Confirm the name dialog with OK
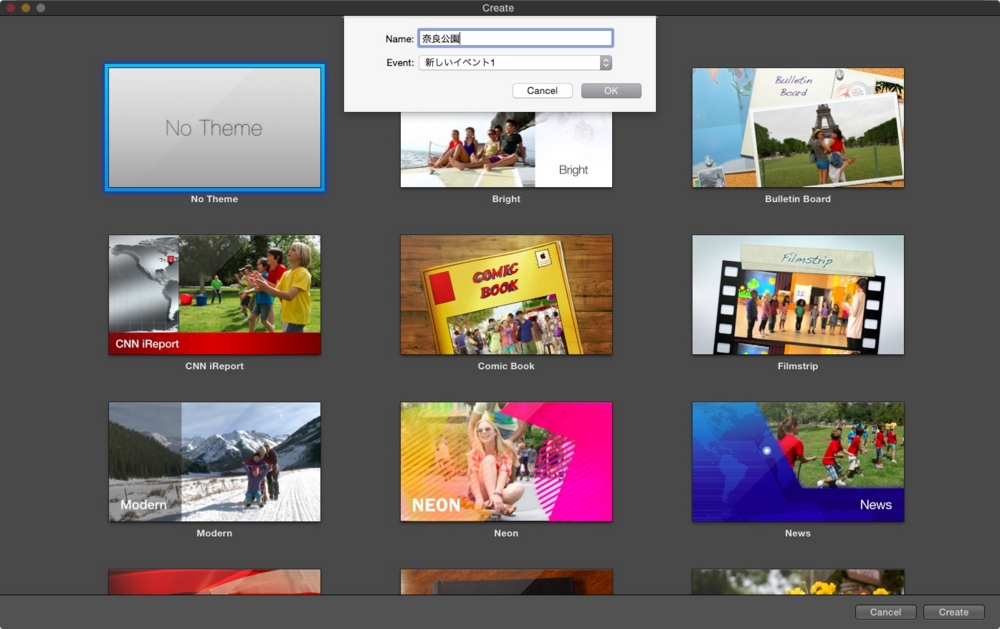Image resolution: width=1000 pixels, height=629 pixels. pos(611,91)
